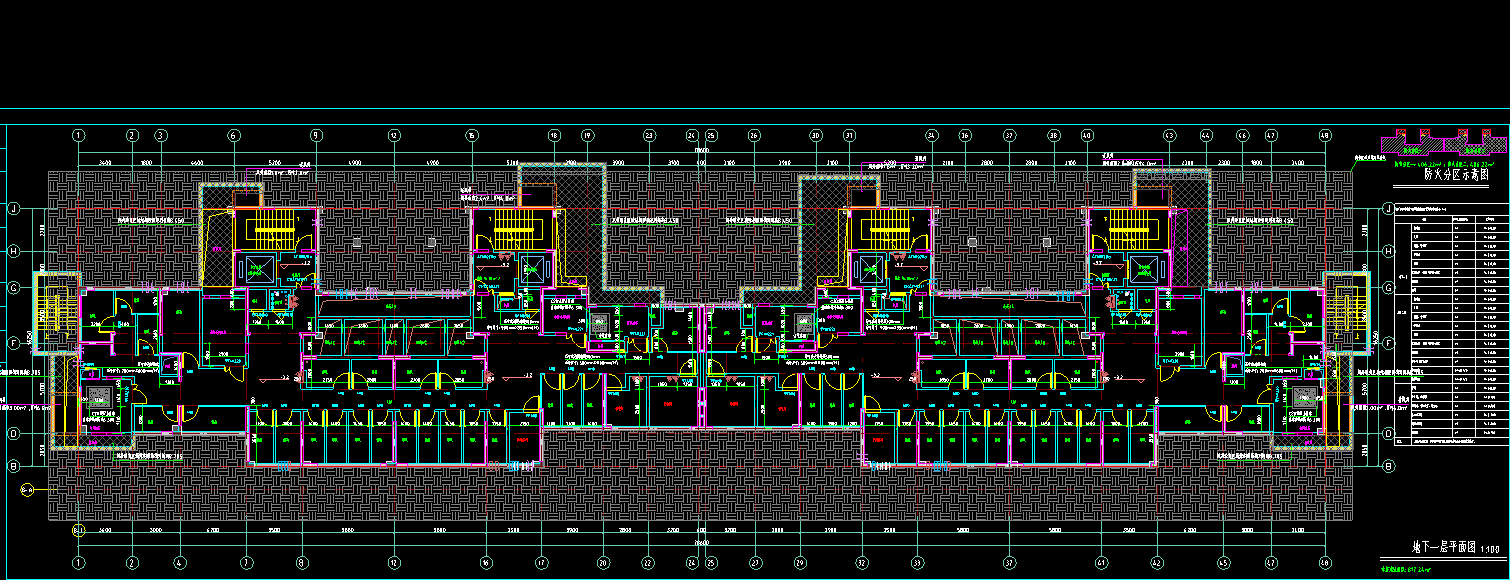
Task: Click top axis bubble numbered 23
Action: [x=649, y=135]
